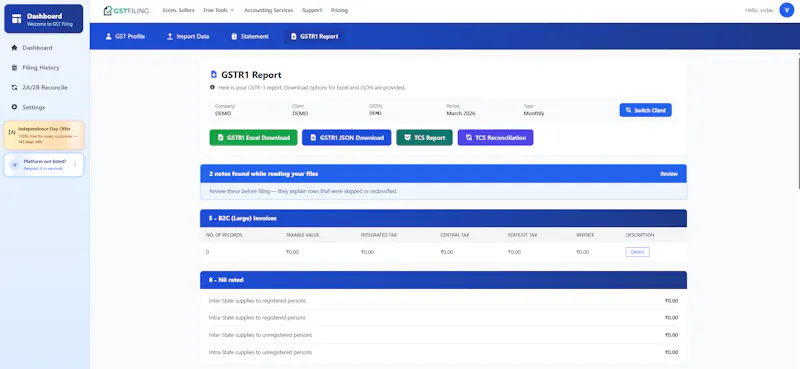Click the GSTFILING logo
The width and height of the screenshot is (800, 369).
(126, 10)
